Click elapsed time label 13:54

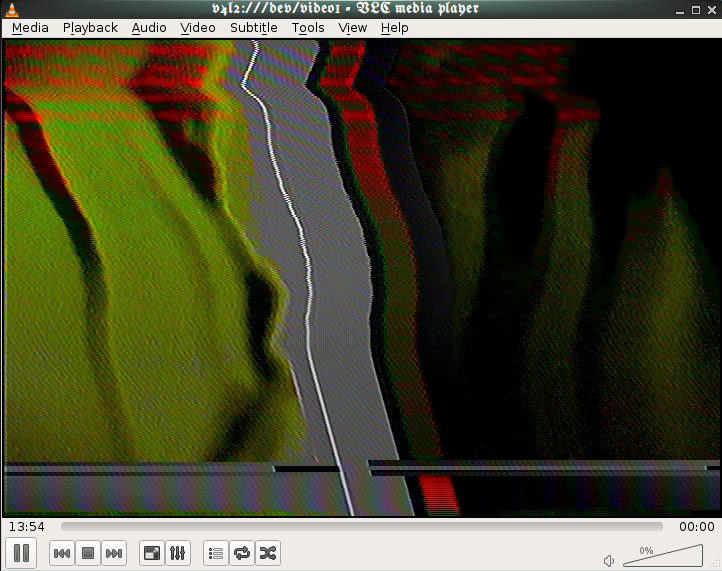point(26,526)
